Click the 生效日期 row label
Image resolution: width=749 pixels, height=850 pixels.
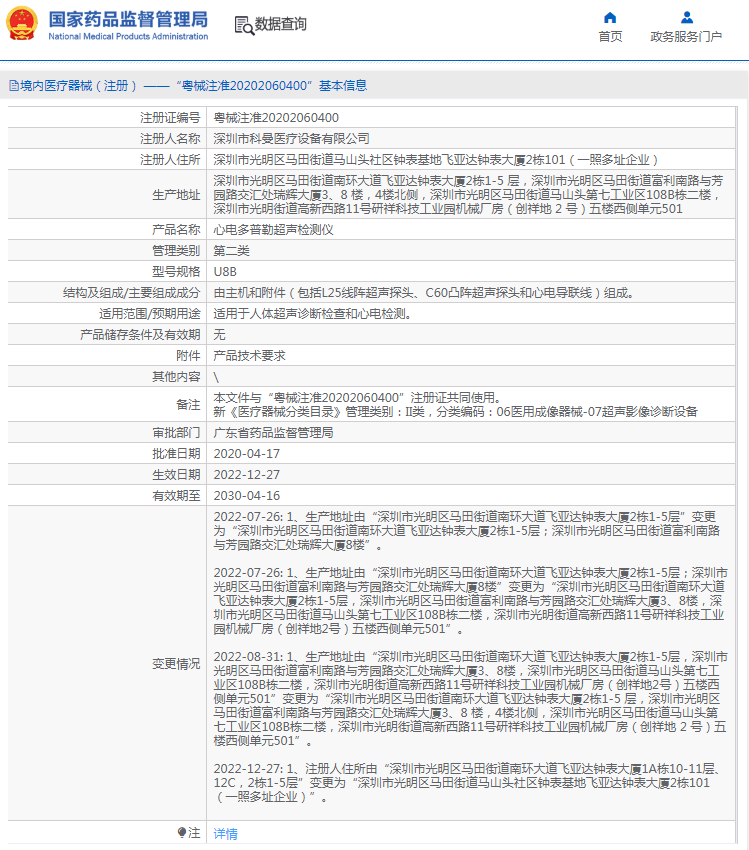(176, 475)
